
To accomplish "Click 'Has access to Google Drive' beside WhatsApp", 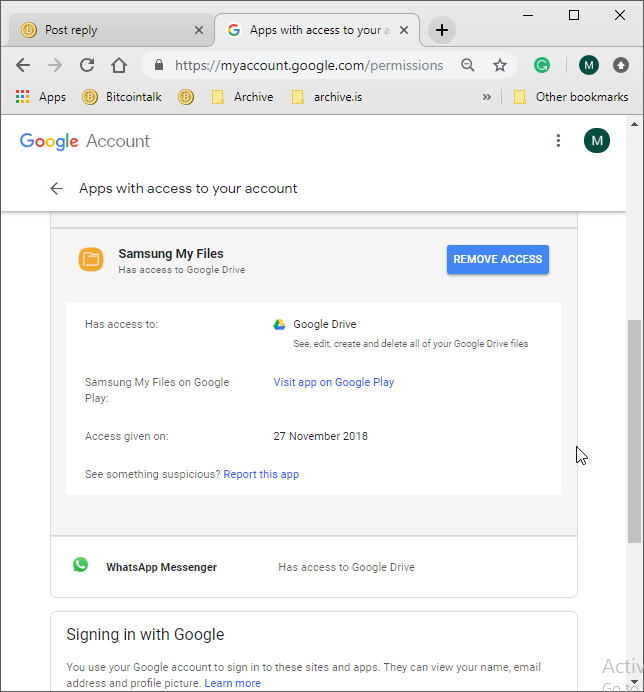I will tap(346, 567).
